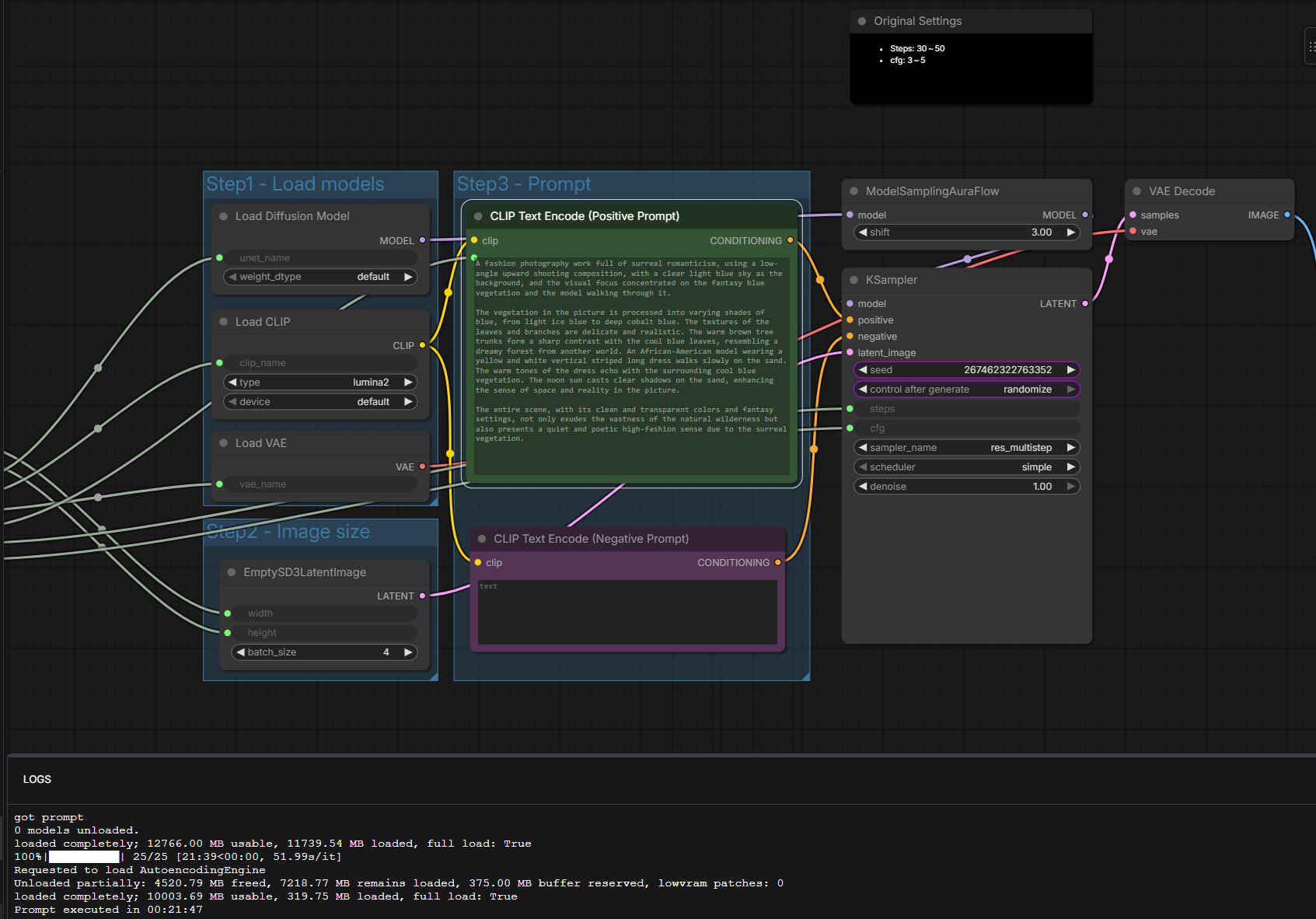Open the control after generate dropdown
Screen dimensions: 1316x919
point(966,390)
